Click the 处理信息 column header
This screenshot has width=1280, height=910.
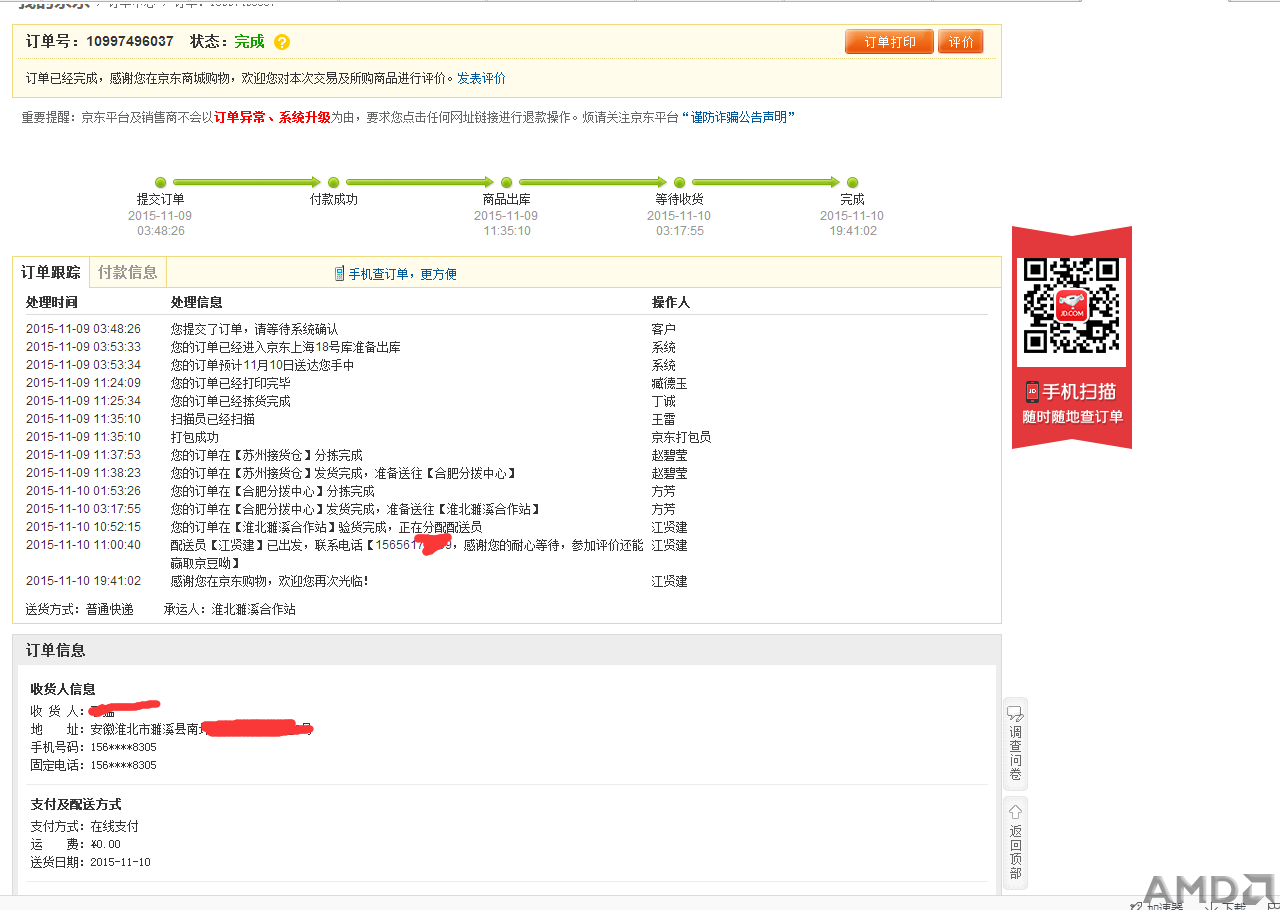tap(197, 302)
